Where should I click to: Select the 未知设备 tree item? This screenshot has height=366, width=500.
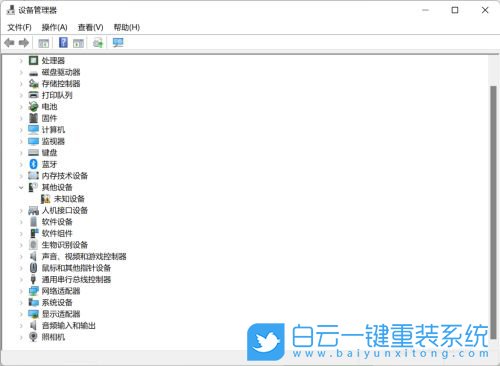[69, 199]
